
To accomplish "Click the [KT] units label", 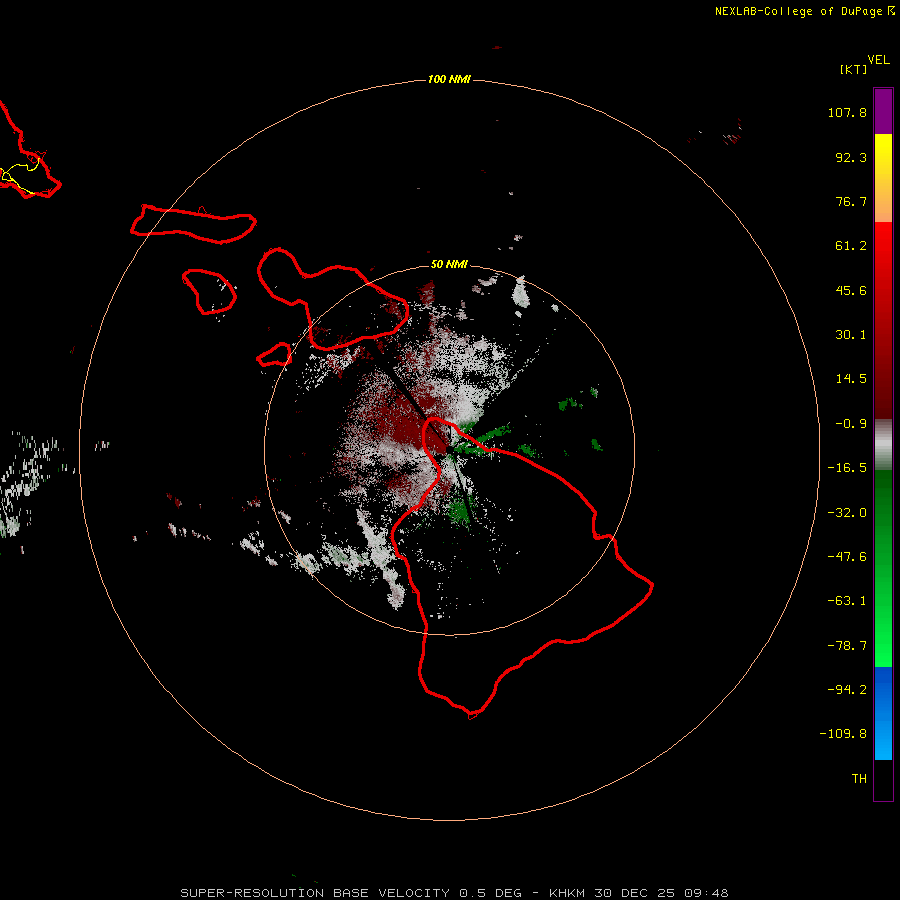I will click(x=853, y=69).
